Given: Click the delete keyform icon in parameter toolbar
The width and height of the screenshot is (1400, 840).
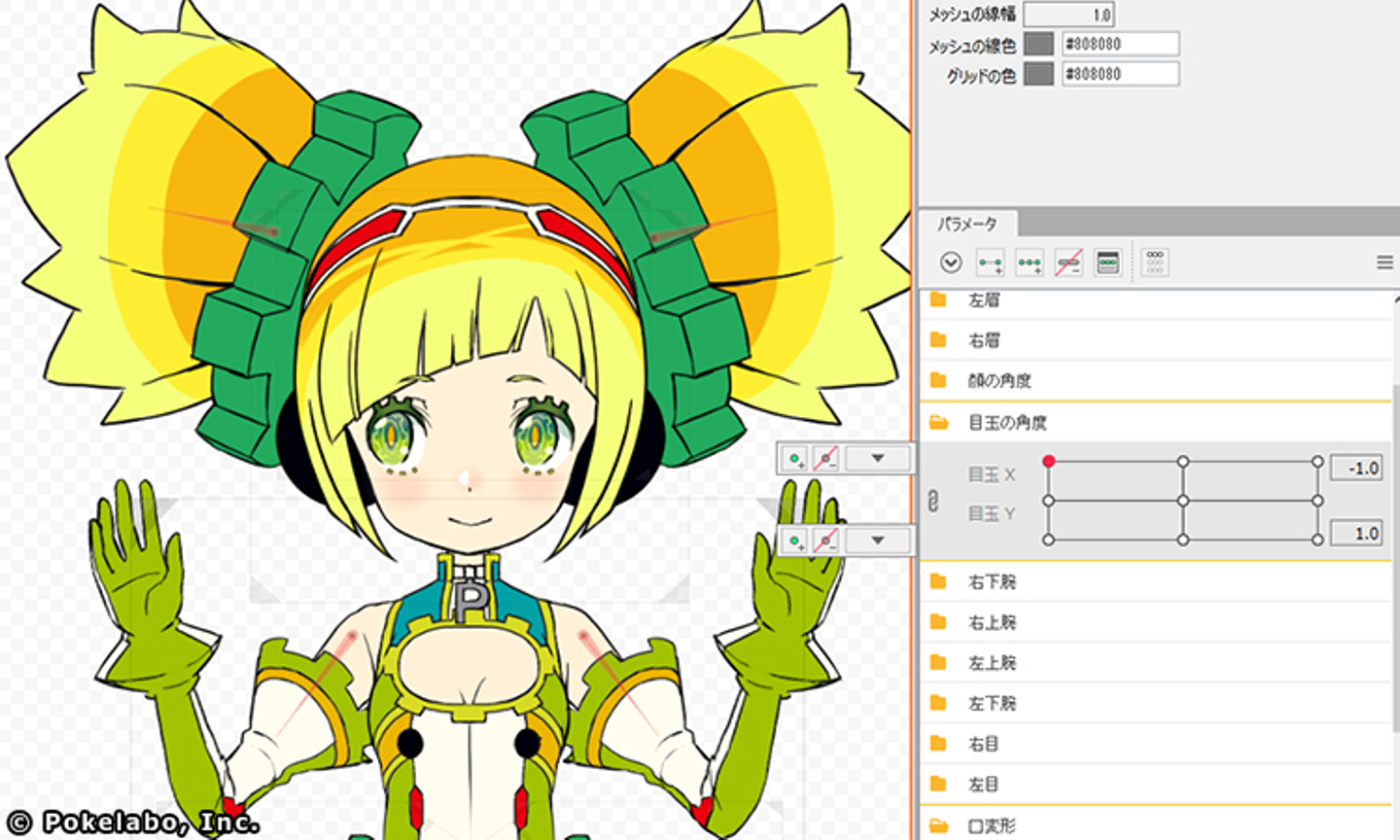Looking at the screenshot, I should [1068, 262].
